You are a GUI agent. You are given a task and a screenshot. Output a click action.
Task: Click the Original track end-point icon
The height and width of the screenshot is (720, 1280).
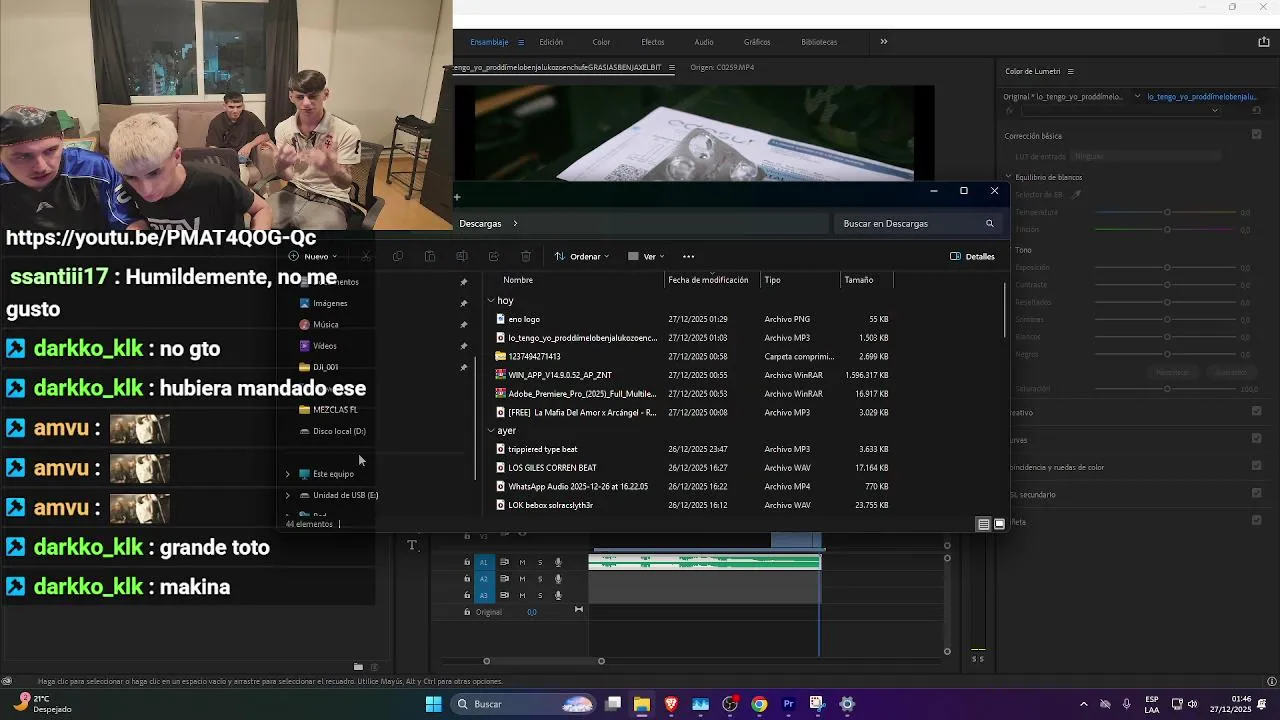pos(578,610)
